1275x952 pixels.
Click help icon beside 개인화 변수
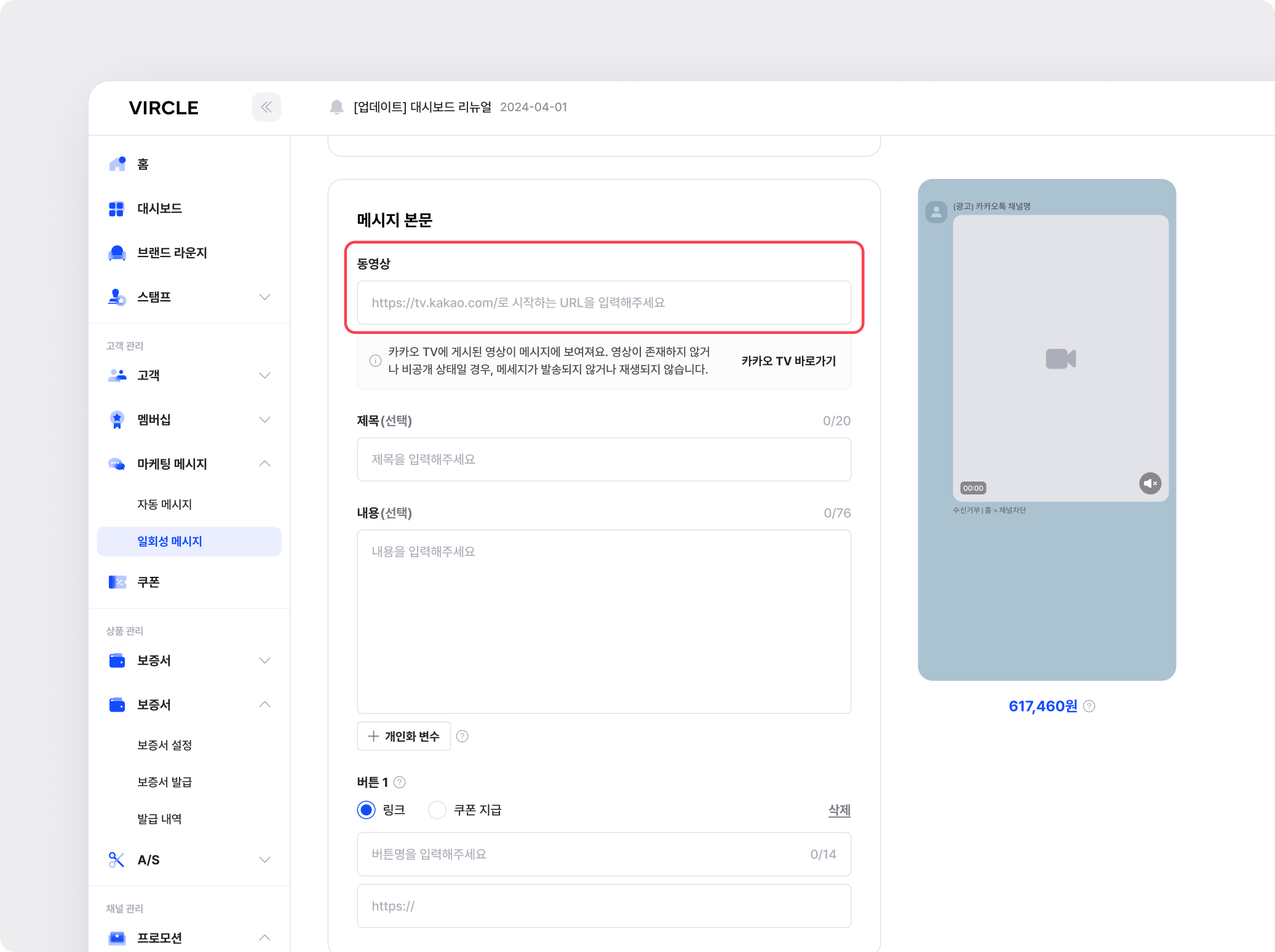click(463, 736)
